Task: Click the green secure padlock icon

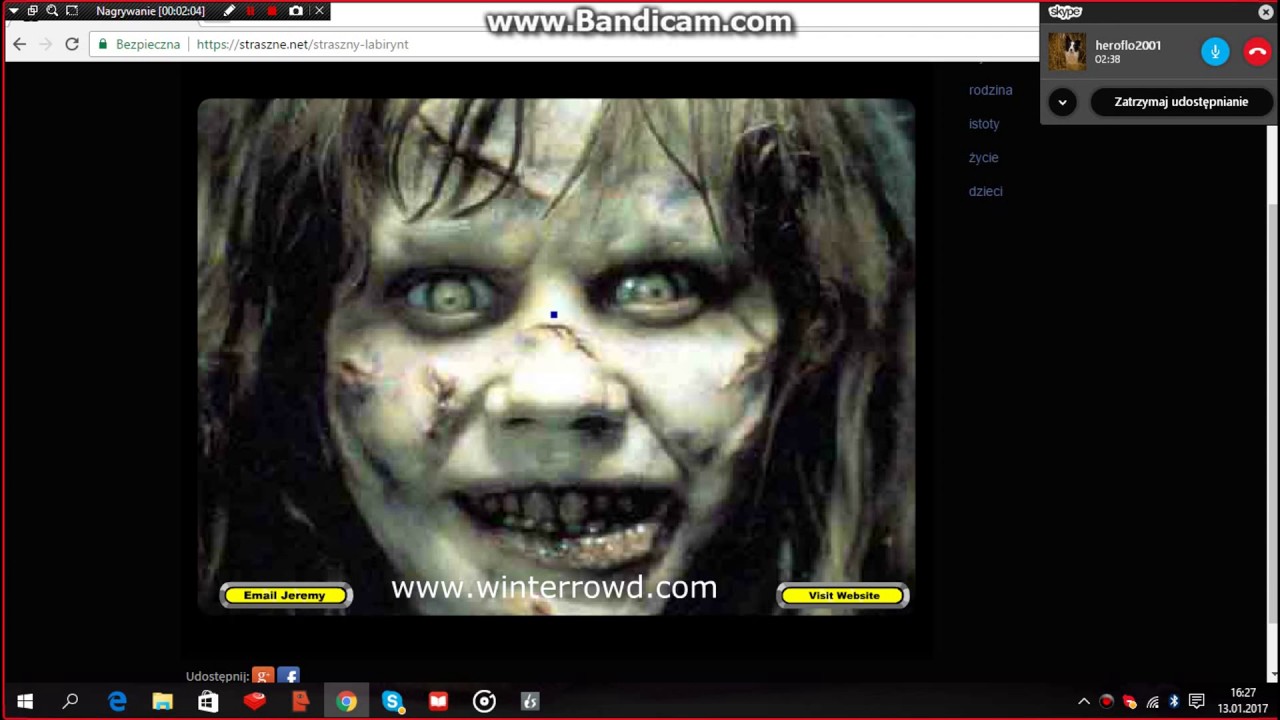Action: (x=103, y=44)
